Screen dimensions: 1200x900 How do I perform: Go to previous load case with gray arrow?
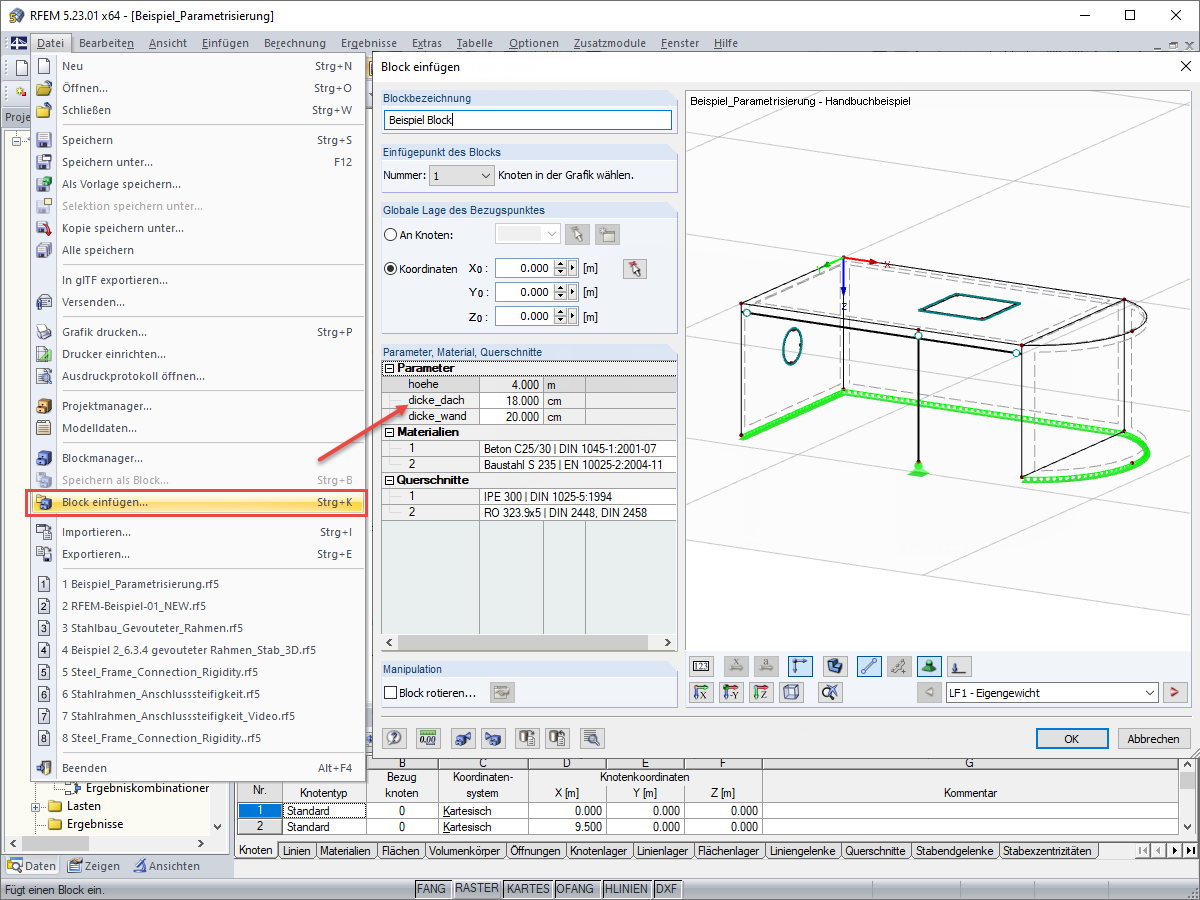pos(930,692)
